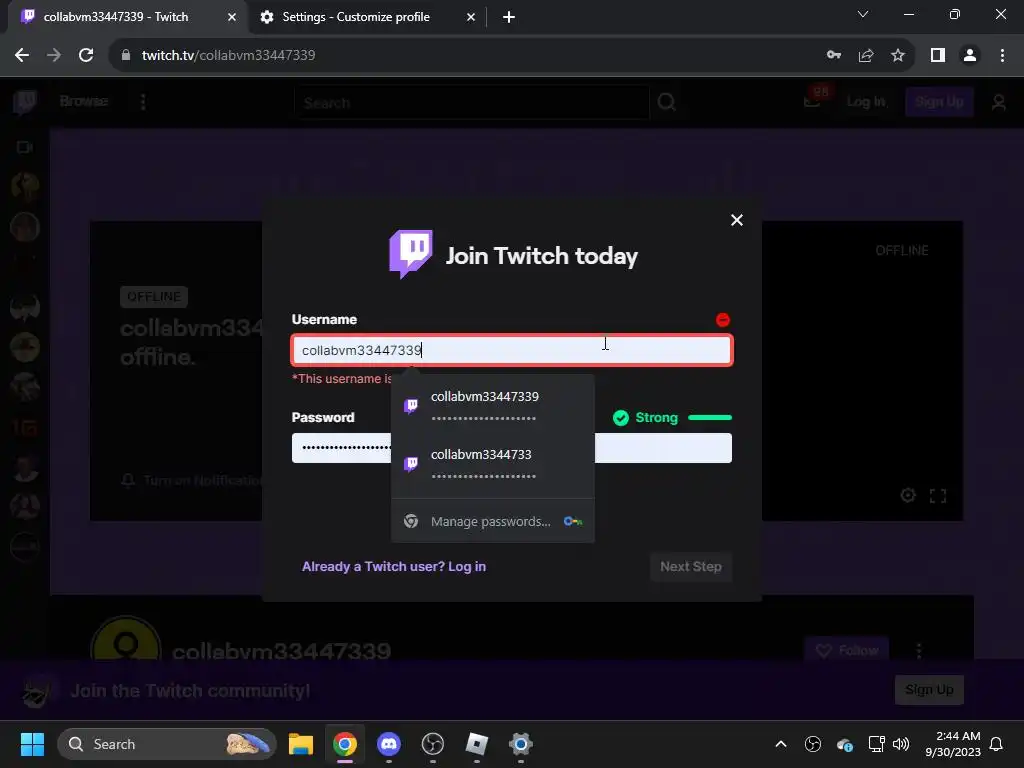The image size is (1024, 768).
Task: Click the Password input field
Action: coord(512,448)
